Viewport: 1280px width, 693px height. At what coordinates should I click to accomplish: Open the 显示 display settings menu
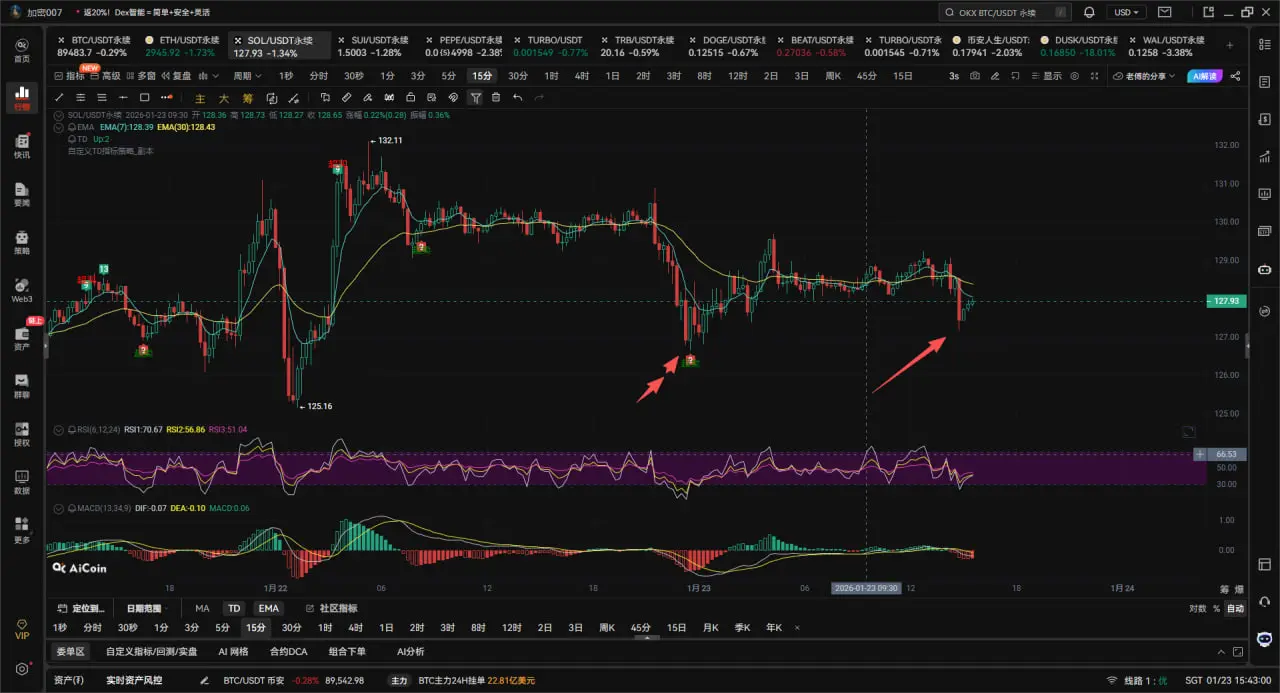pos(1047,76)
